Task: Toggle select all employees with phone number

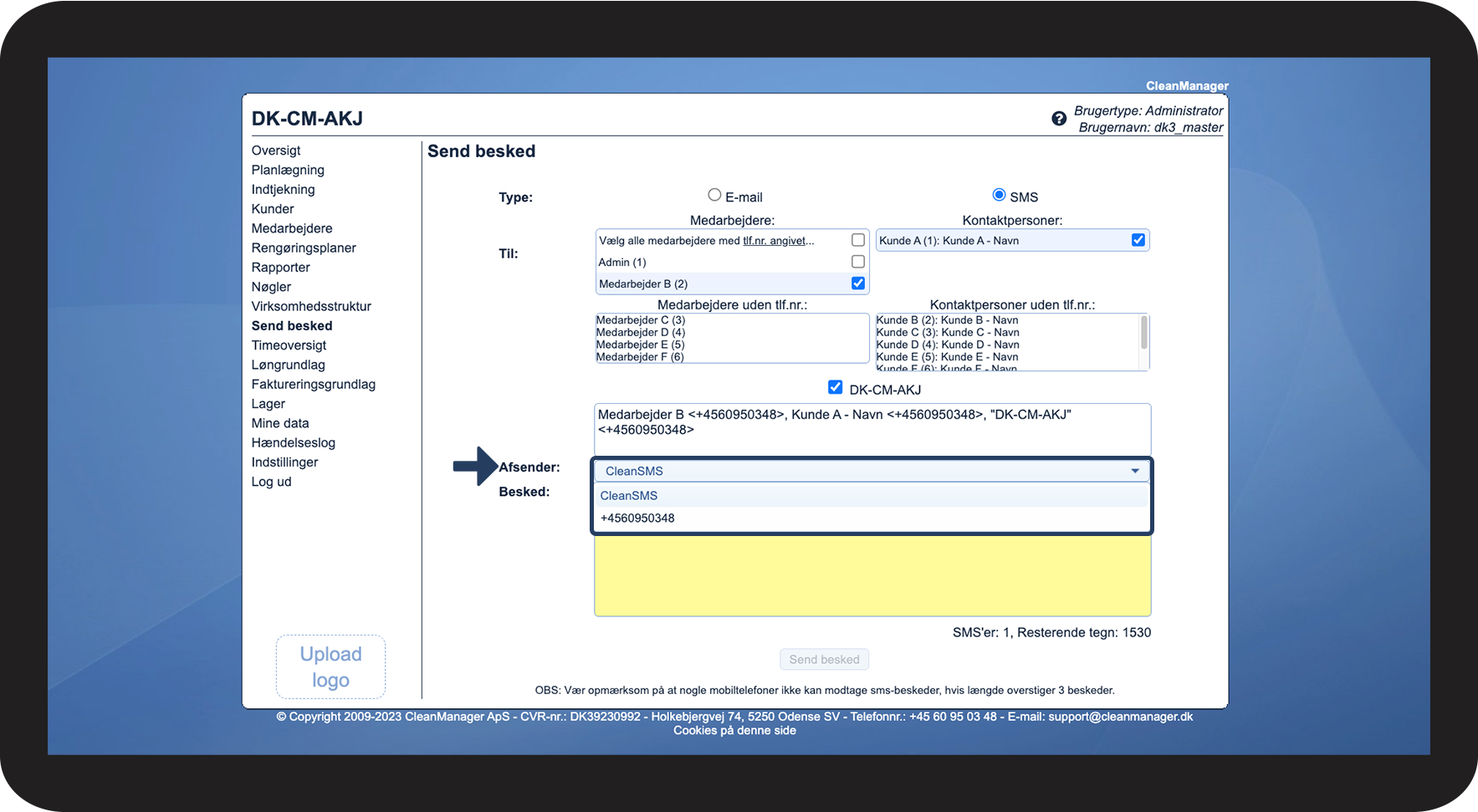Action: (x=857, y=240)
